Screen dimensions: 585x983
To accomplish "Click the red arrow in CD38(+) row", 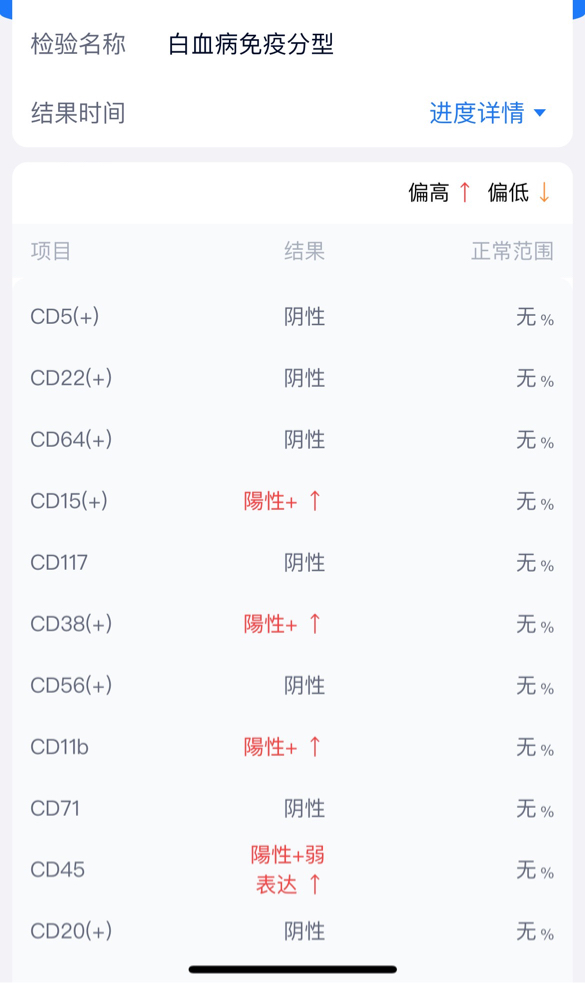I will click(315, 624).
